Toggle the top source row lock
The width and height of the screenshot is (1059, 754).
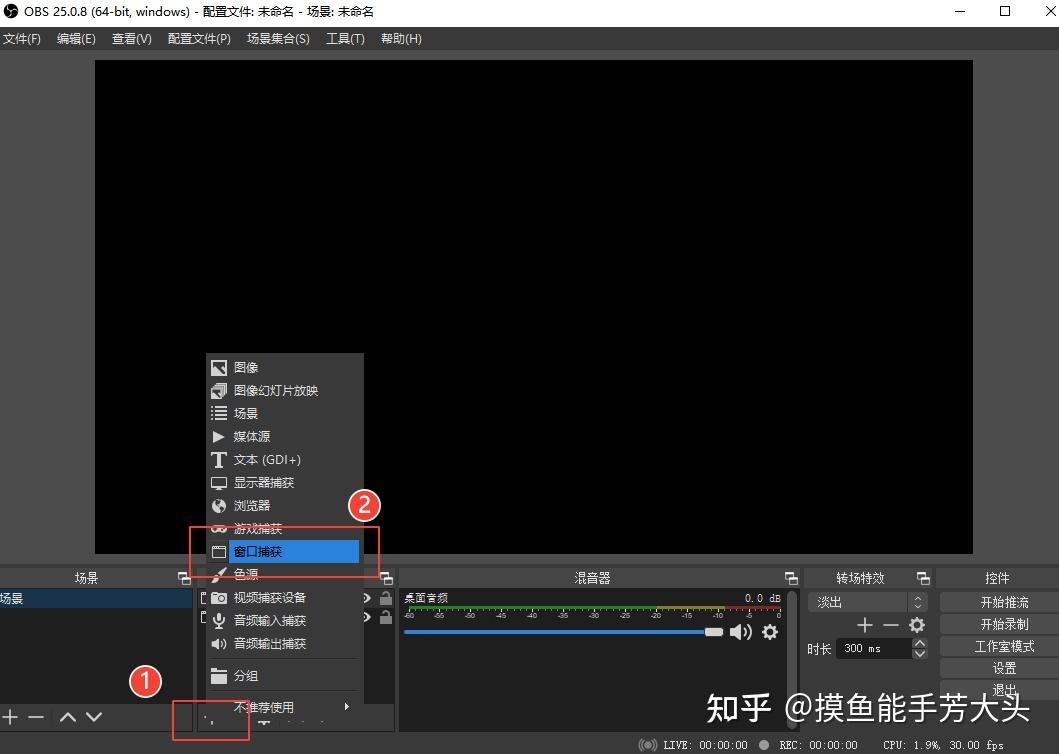[386, 598]
